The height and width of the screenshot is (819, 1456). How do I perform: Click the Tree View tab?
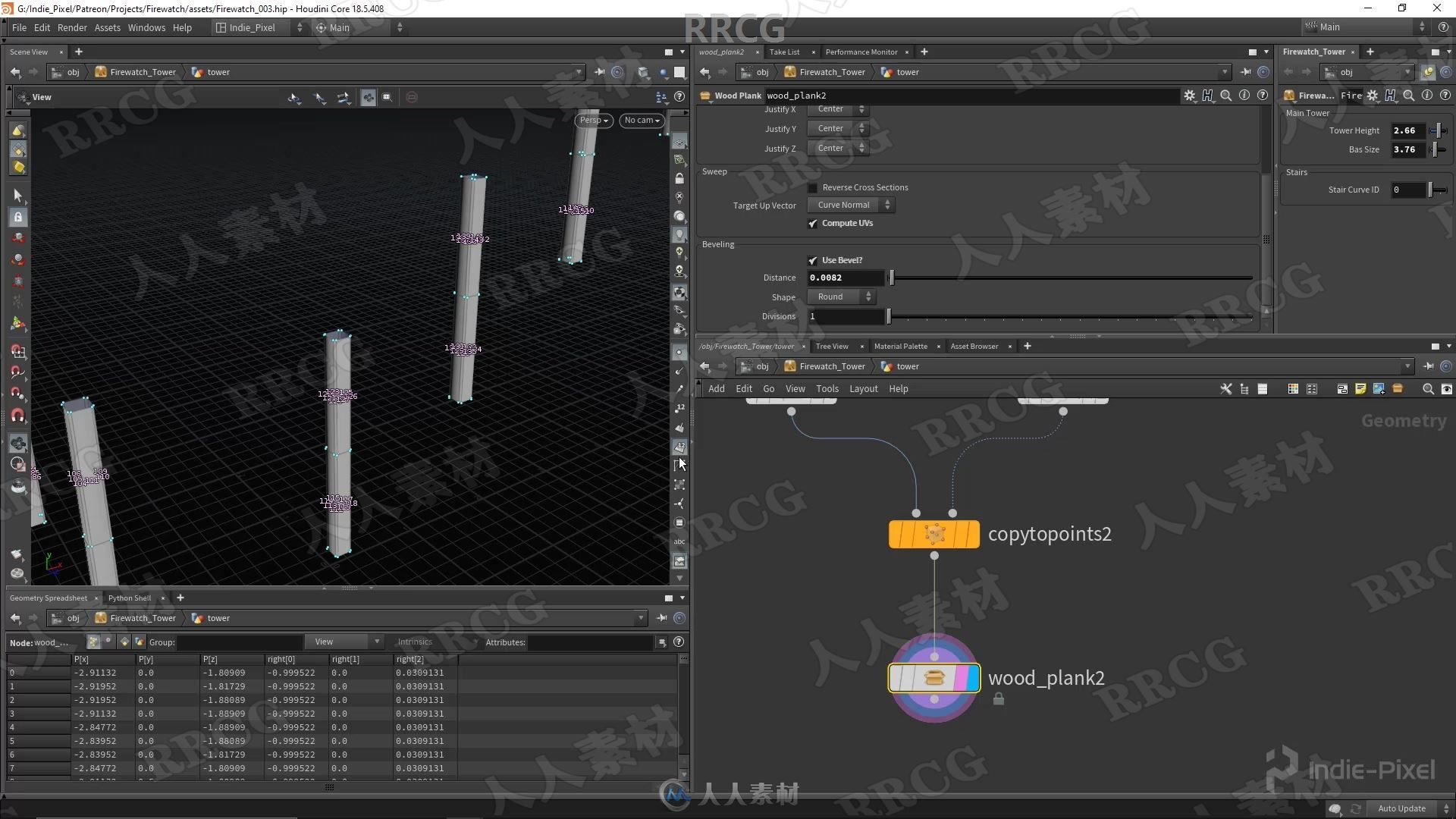click(x=832, y=346)
